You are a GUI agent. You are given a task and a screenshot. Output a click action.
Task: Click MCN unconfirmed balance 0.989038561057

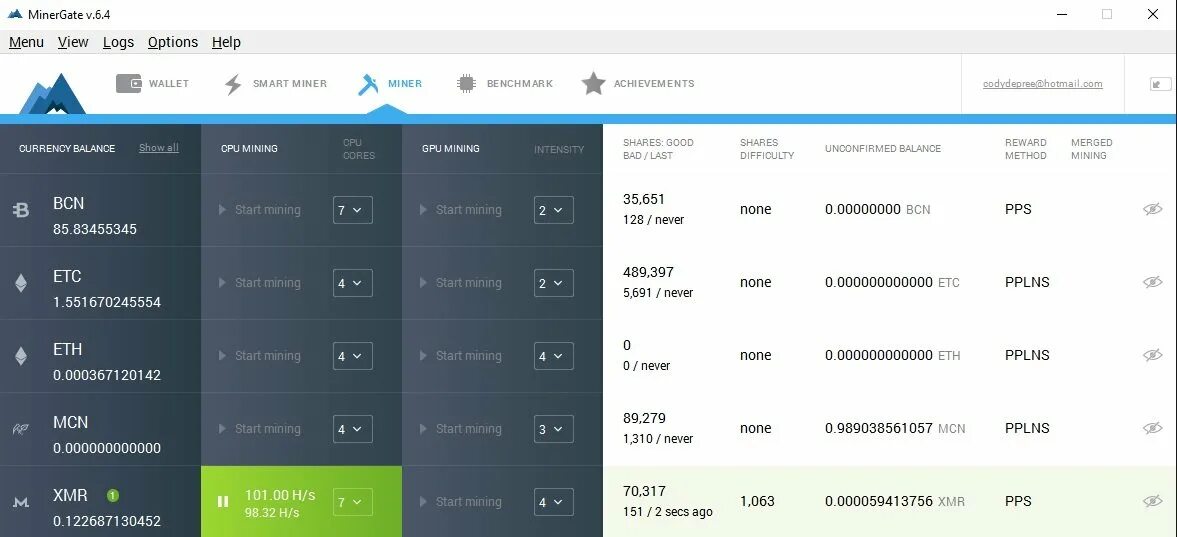[879, 428]
